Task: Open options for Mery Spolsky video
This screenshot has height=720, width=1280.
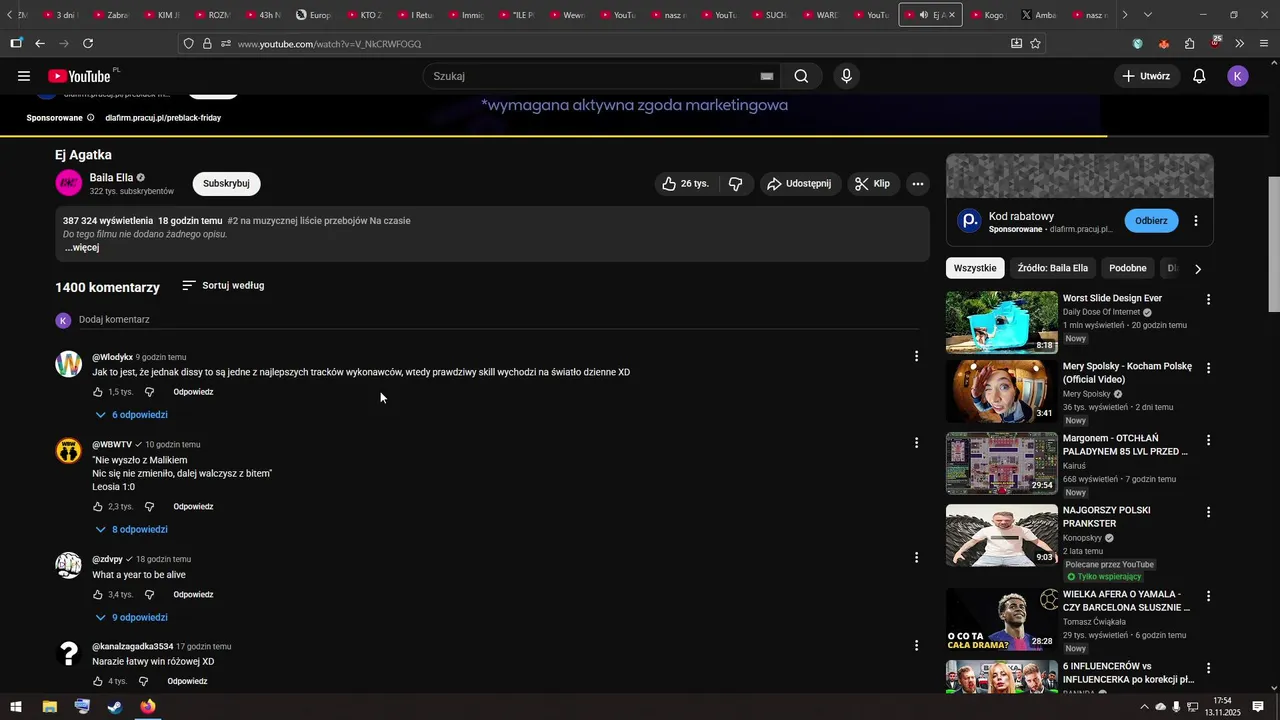Action: (x=1208, y=368)
